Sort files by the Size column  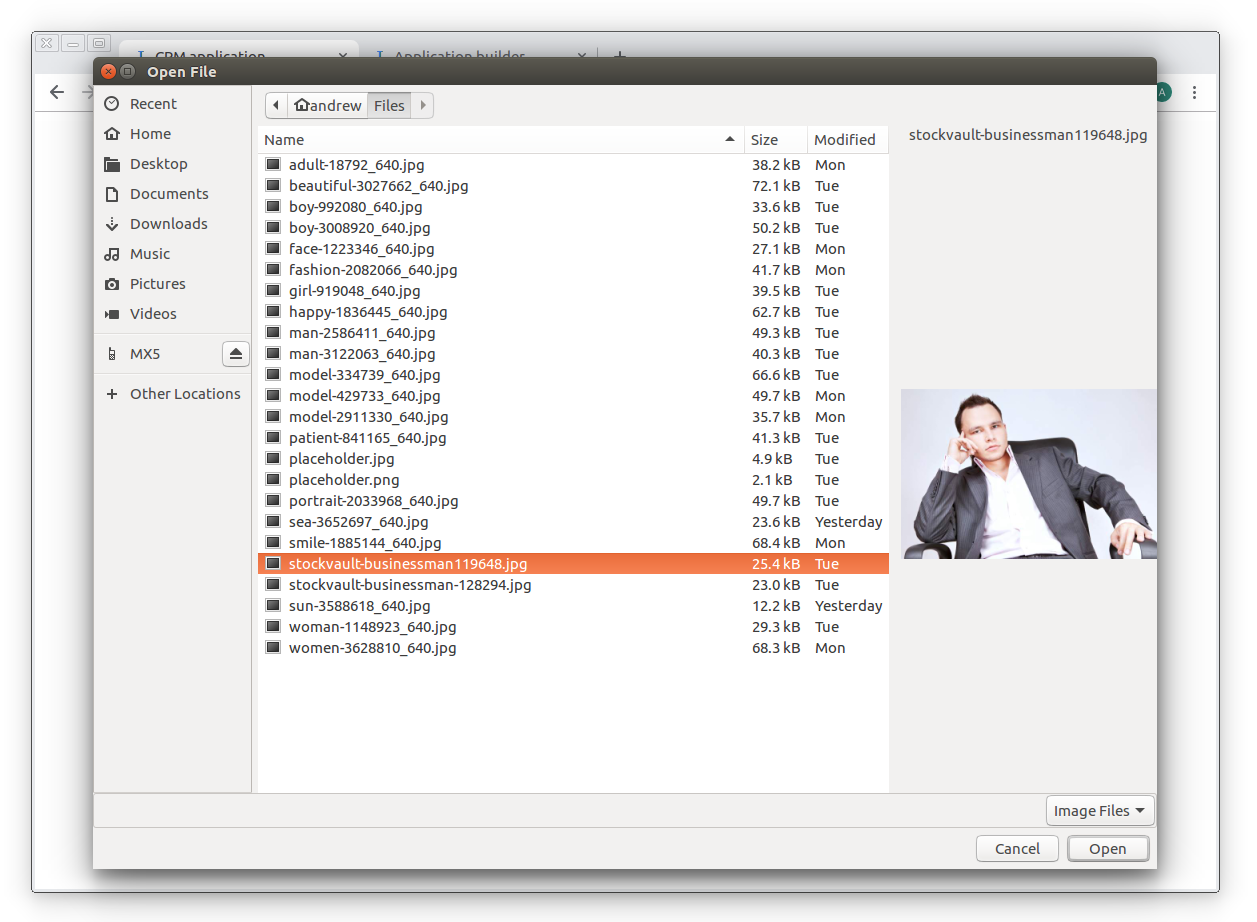pyautogui.click(x=765, y=140)
